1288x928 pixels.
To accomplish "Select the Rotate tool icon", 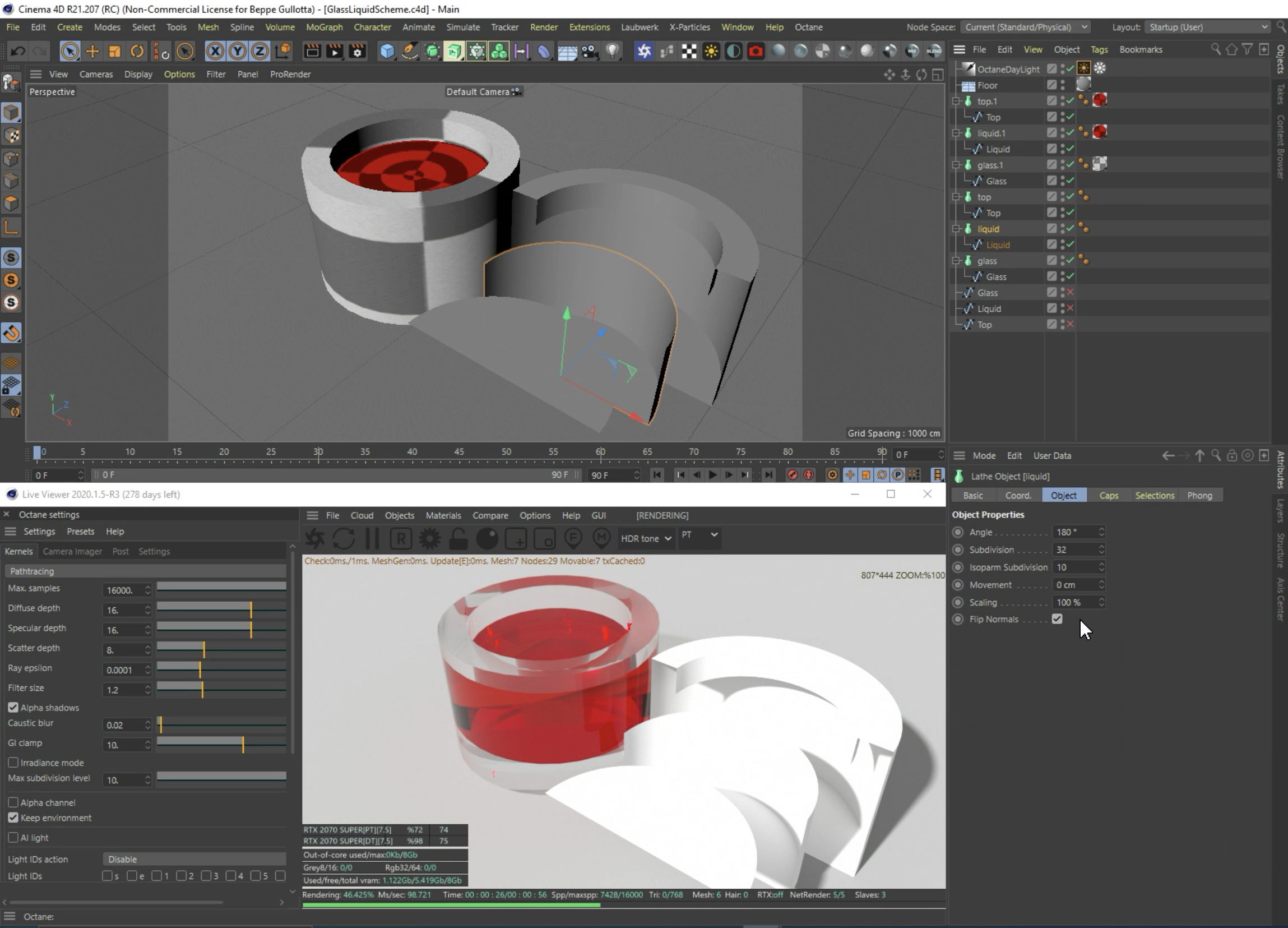I will (137, 51).
